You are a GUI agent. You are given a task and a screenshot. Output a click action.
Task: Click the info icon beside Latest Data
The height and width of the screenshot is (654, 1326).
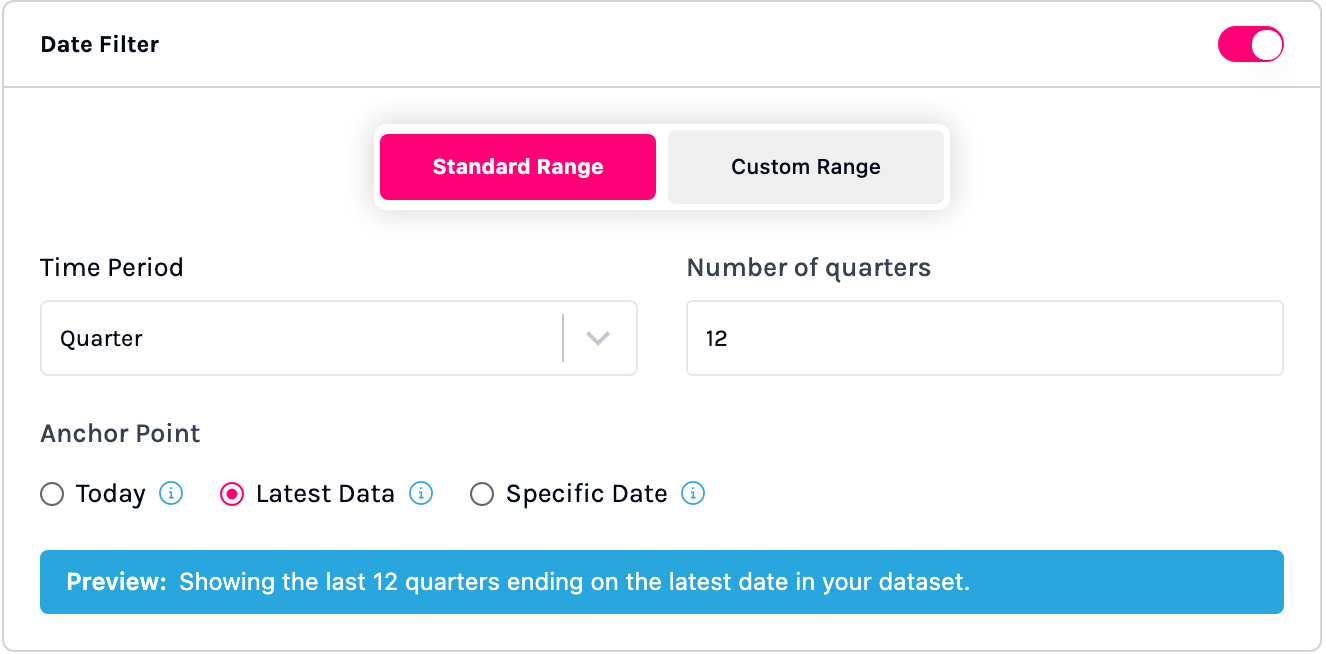pos(421,494)
